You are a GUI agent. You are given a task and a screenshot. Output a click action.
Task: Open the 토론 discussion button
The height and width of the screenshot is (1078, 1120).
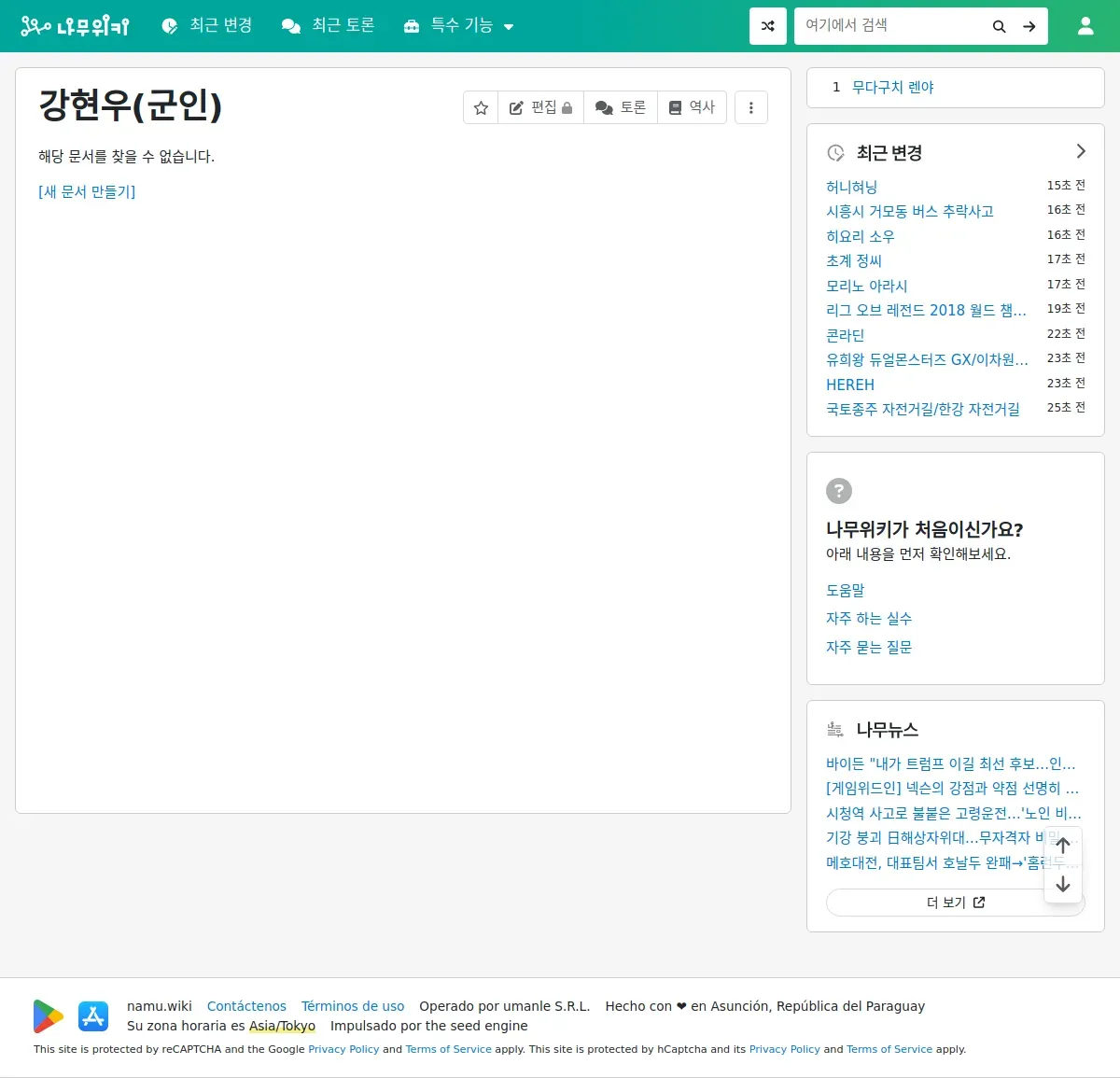(621, 107)
